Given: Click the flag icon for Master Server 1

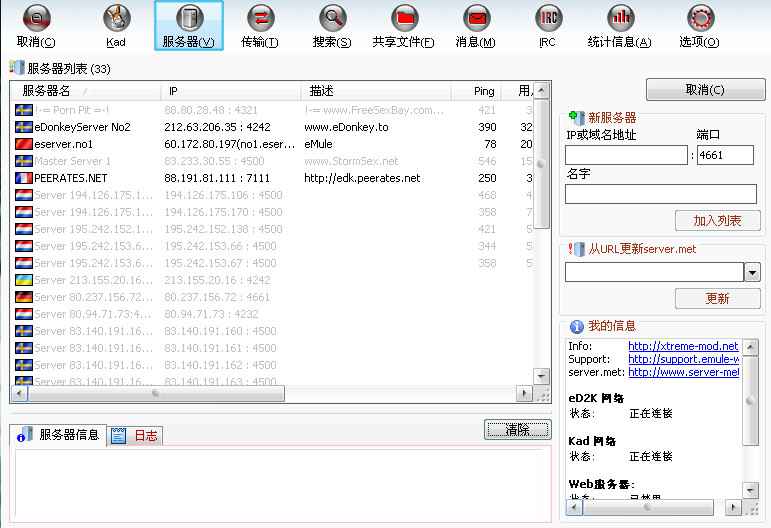Looking at the screenshot, I should 24,161.
